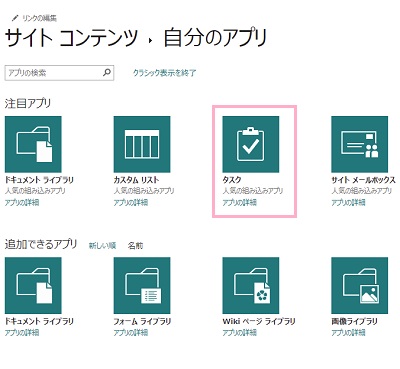This screenshot has width=400, height=369.
Task: Click the pencil icon beside リンクの編集
Action: click(x=15, y=18)
